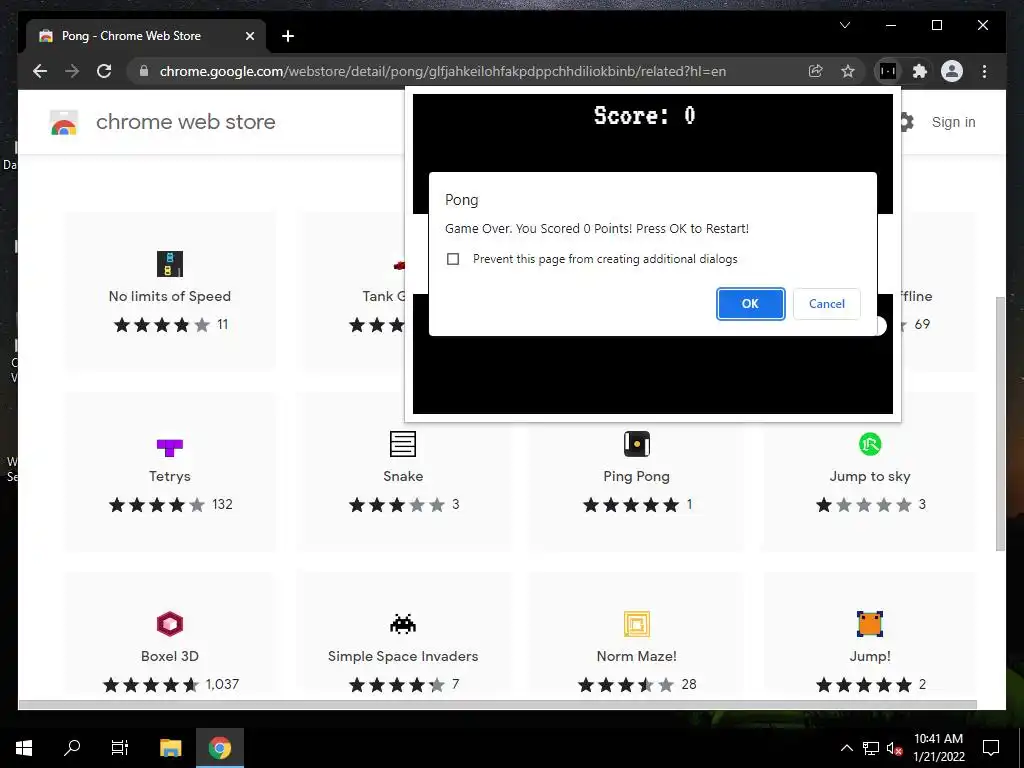Open Windows taskbar search

coord(72,748)
